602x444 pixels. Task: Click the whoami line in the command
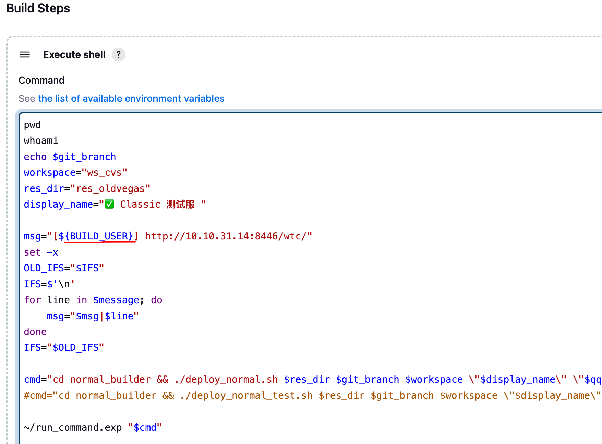tap(41, 141)
